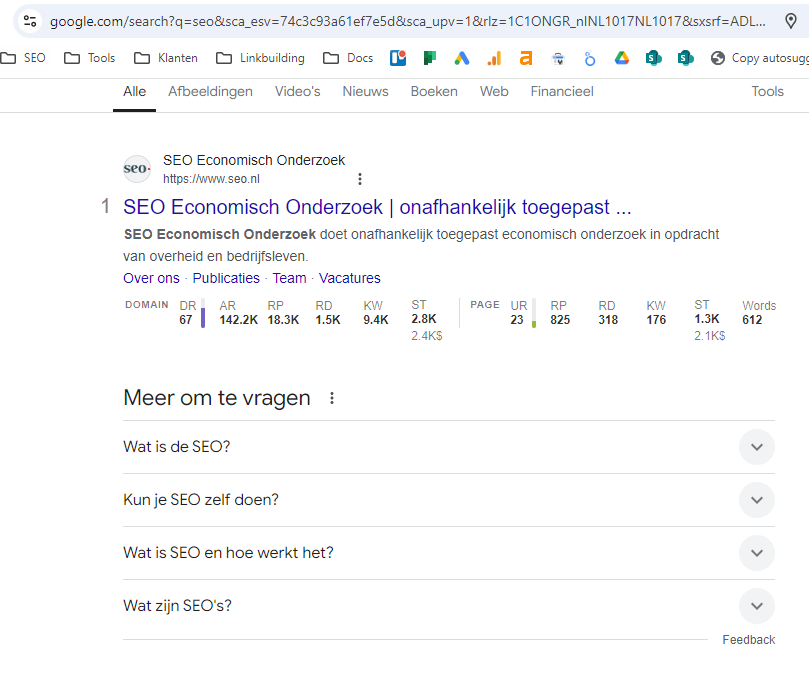Click the green Planner bookmark icon
This screenshot has width=809, height=674.
coord(429,58)
